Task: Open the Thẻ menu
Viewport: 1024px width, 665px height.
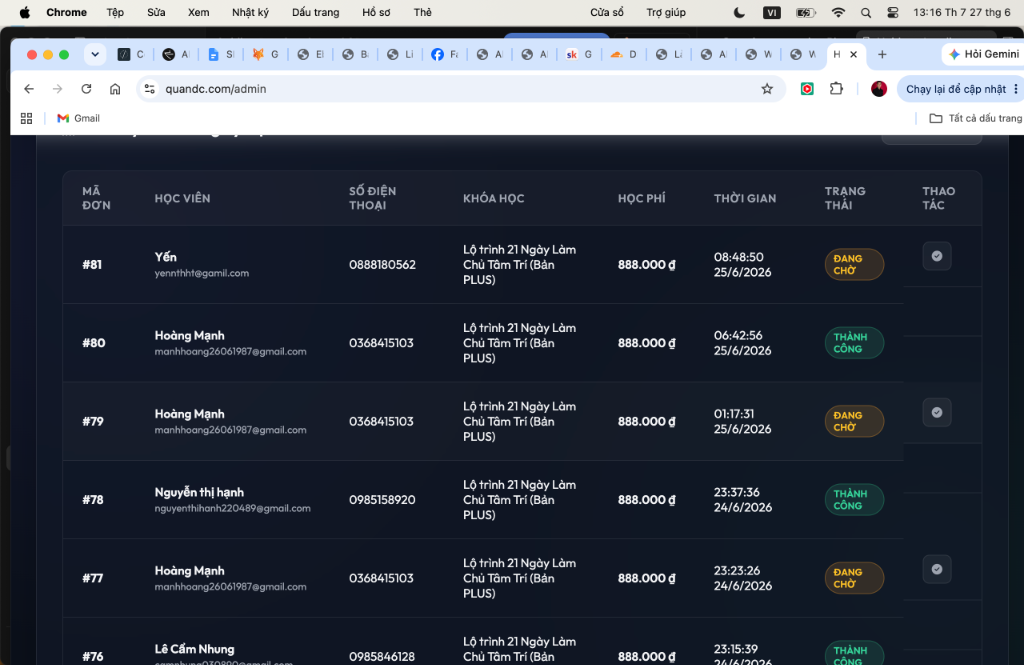Action: 423,12
